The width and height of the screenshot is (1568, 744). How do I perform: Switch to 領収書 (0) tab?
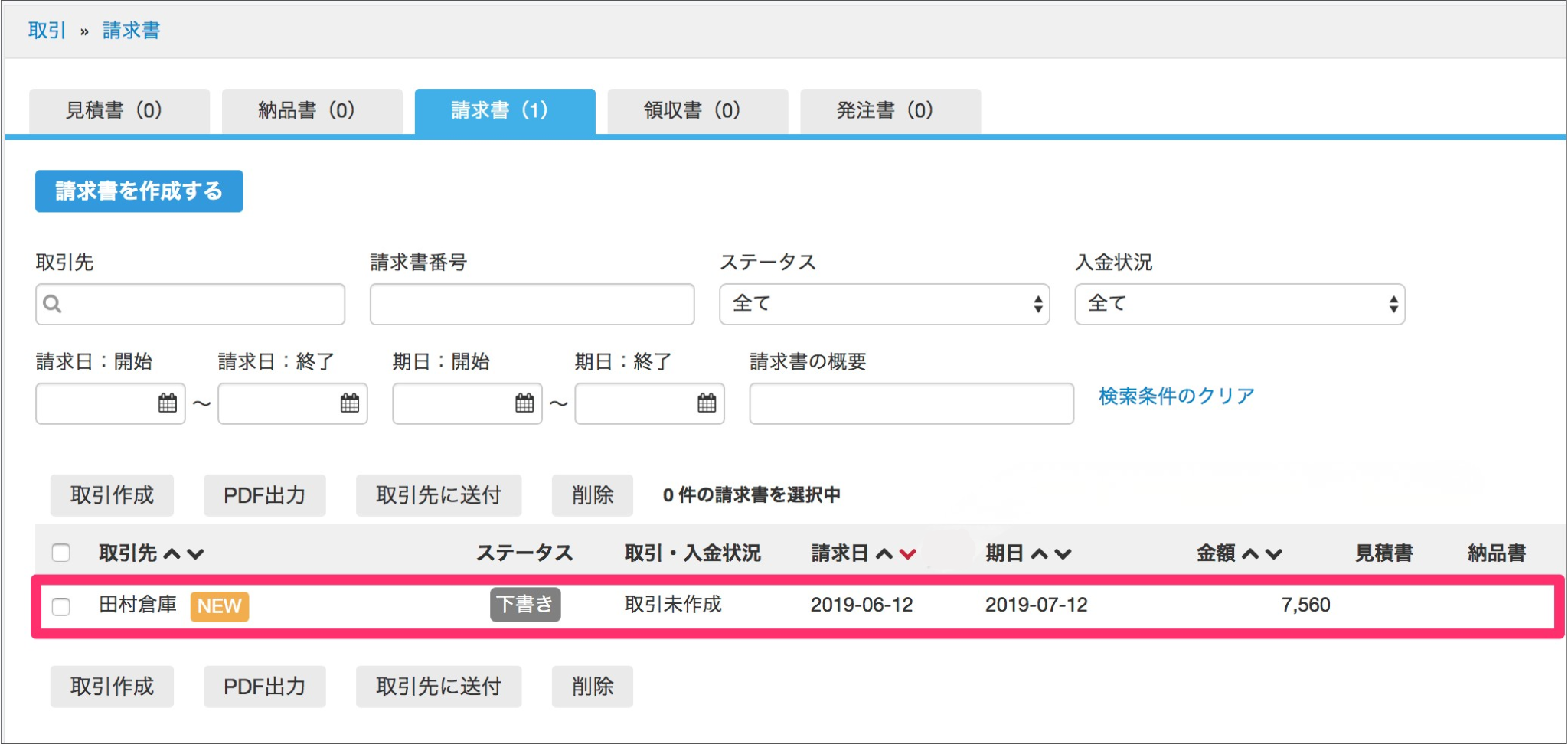(697, 111)
